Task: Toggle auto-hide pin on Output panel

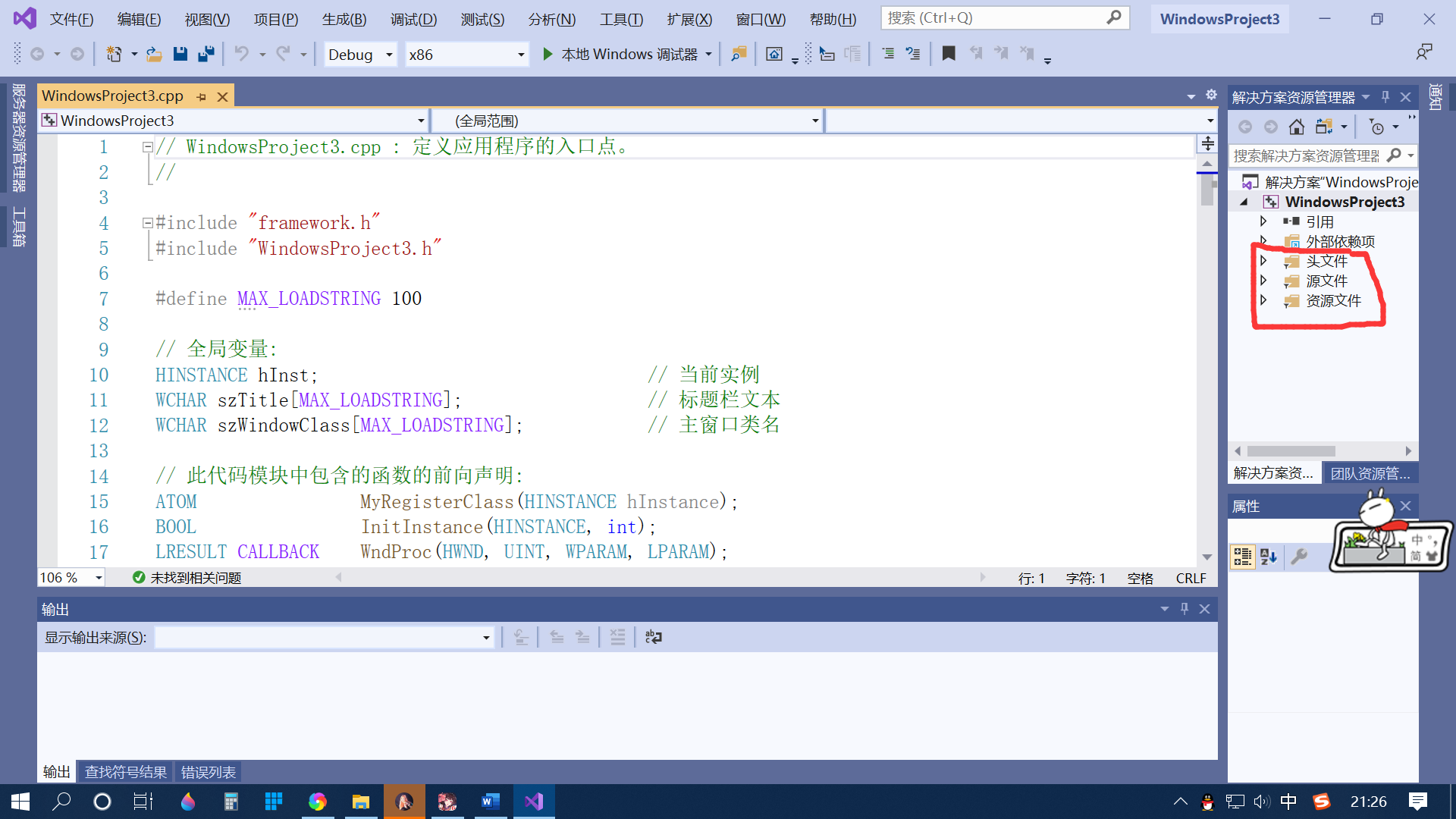Action: (1185, 609)
